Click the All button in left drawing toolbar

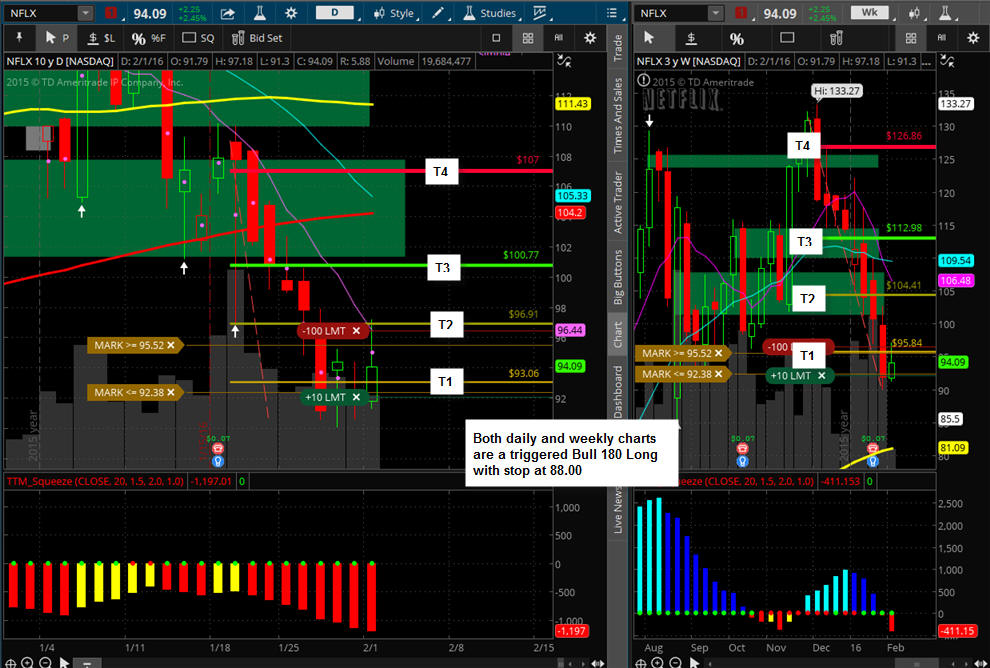559,38
